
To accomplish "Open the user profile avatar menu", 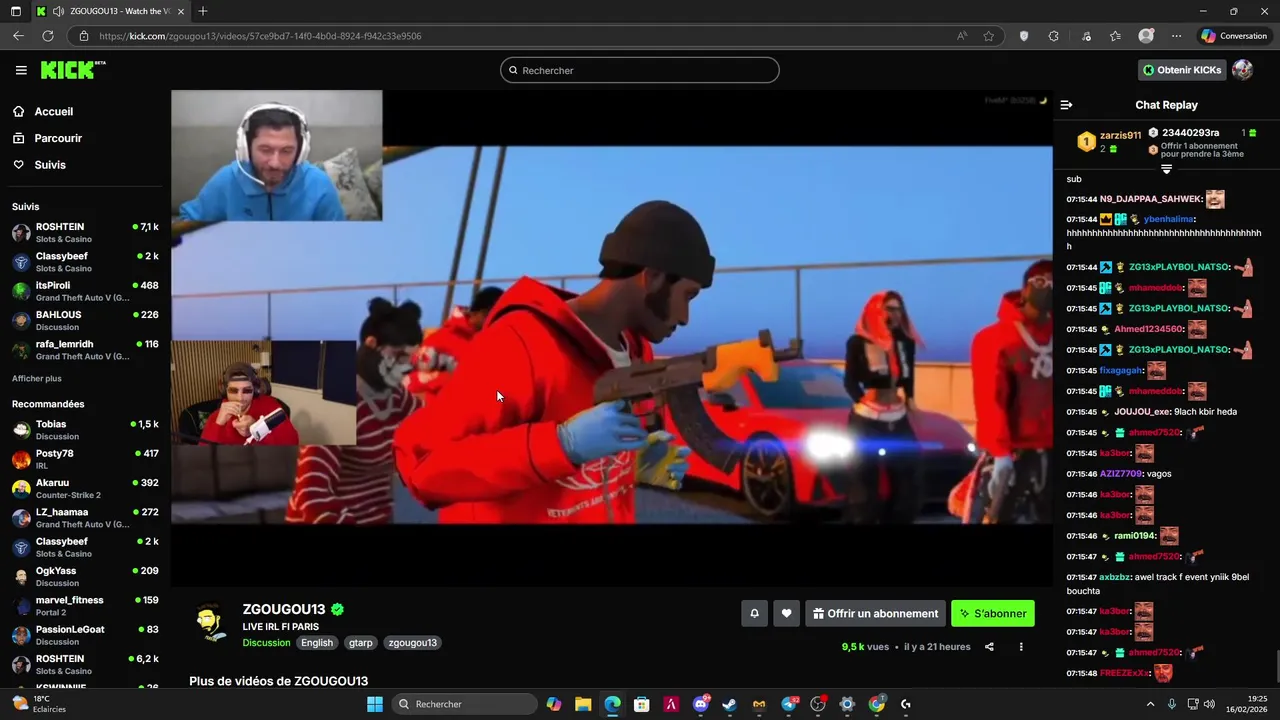I will pos(1242,70).
